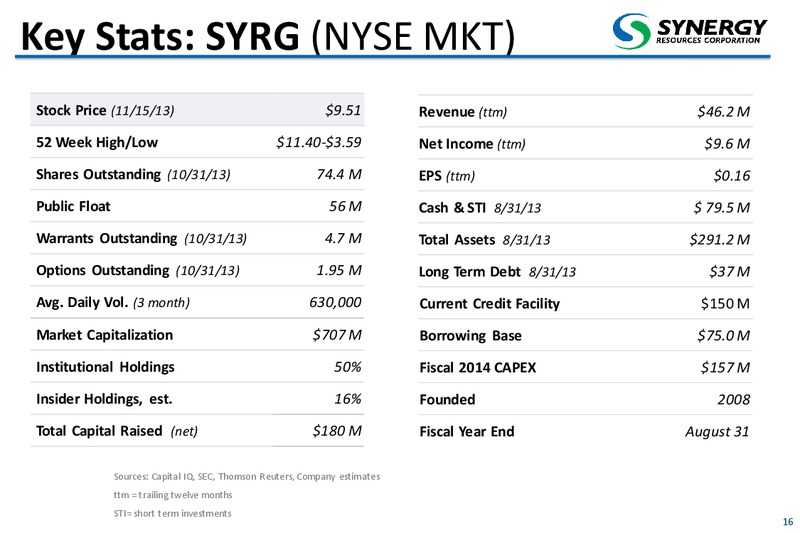The width and height of the screenshot is (800, 533).
Task: Select the $37 M debt value
Action: 730,272
